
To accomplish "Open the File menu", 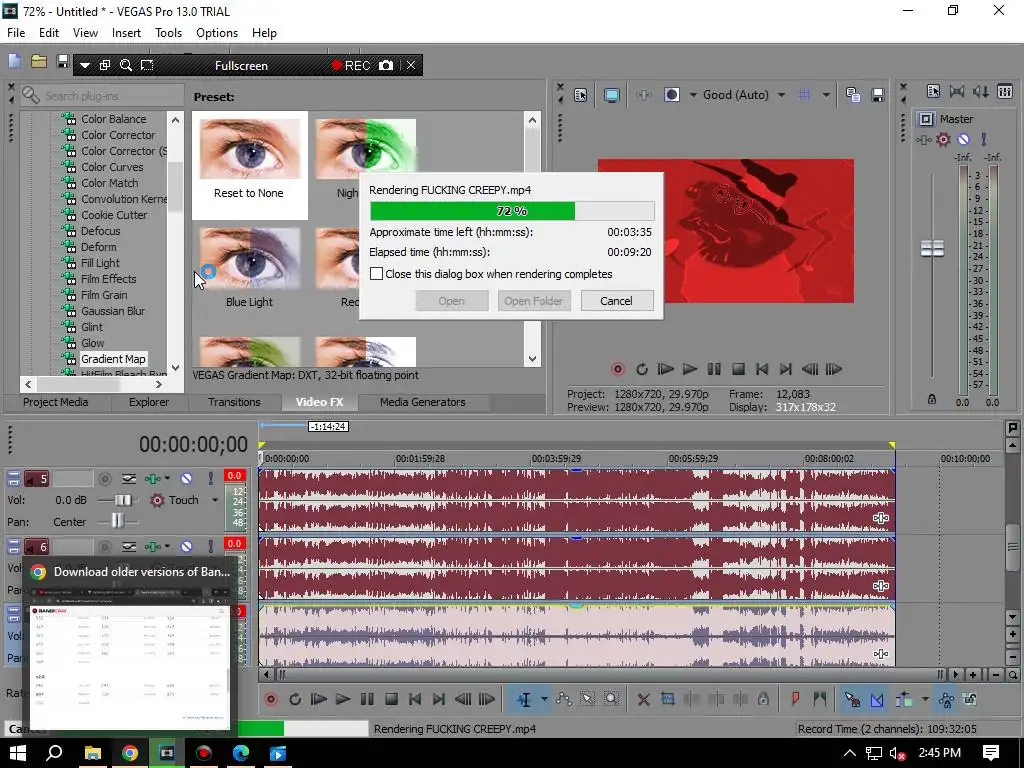I will pyautogui.click(x=16, y=33).
